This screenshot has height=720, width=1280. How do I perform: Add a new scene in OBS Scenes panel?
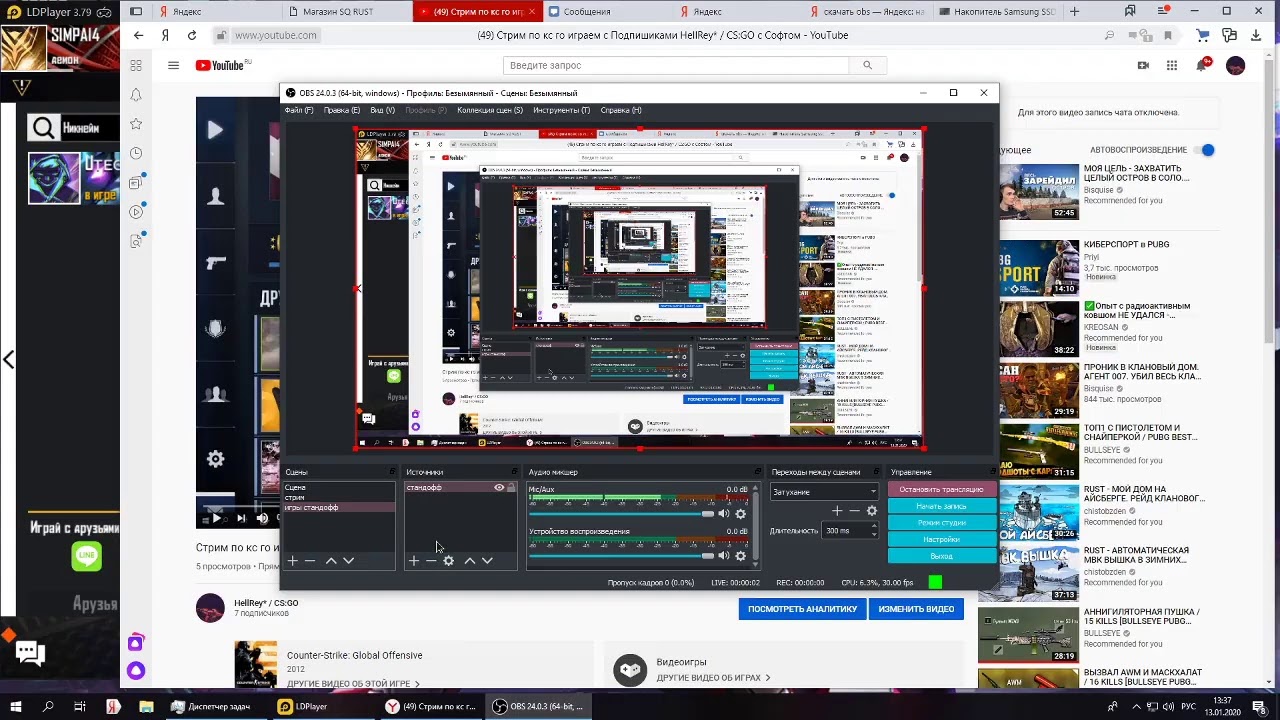click(x=292, y=561)
